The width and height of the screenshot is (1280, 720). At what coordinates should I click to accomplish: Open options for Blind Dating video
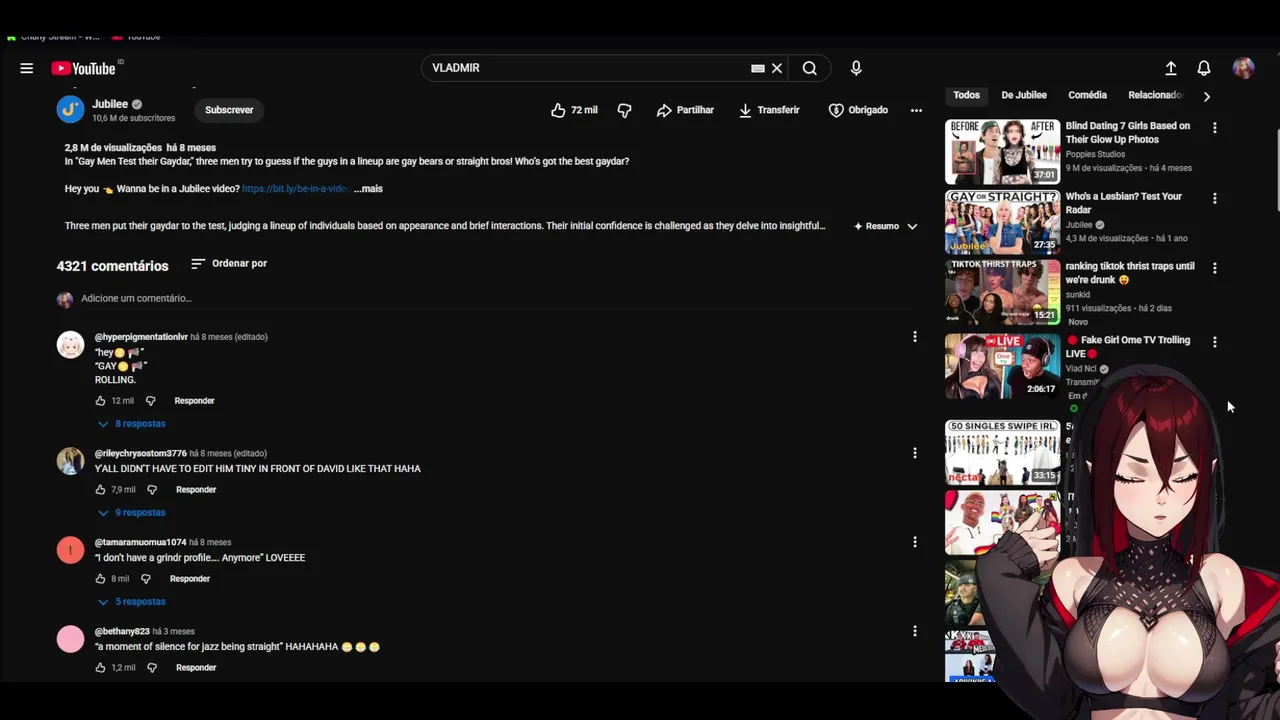[1214, 128]
